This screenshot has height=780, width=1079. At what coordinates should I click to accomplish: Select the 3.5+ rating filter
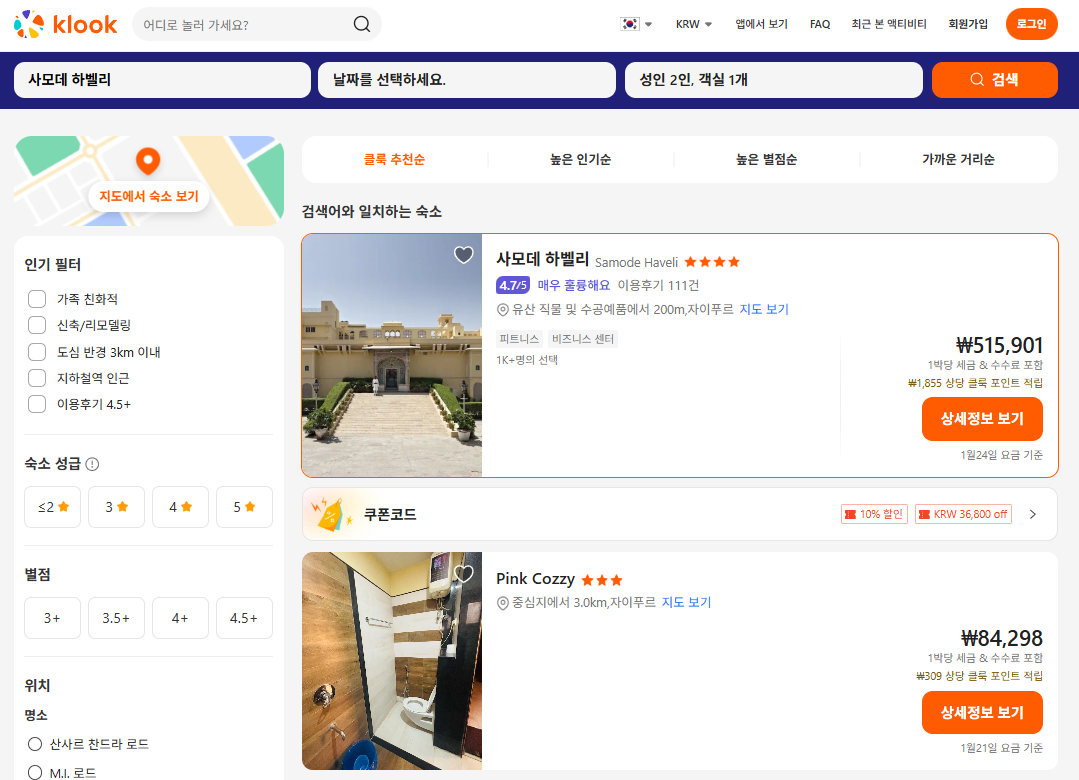pos(116,618)
